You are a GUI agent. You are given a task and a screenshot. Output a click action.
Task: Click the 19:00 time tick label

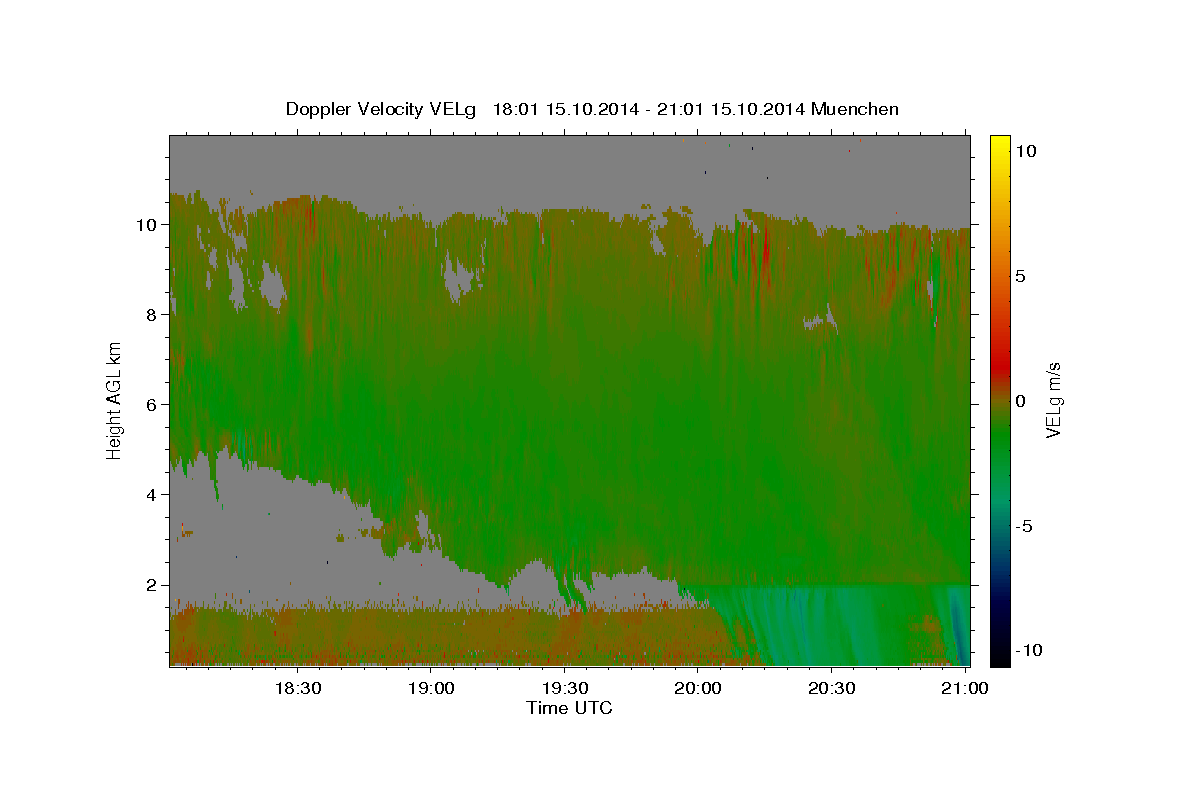click(x=431, y=689)
